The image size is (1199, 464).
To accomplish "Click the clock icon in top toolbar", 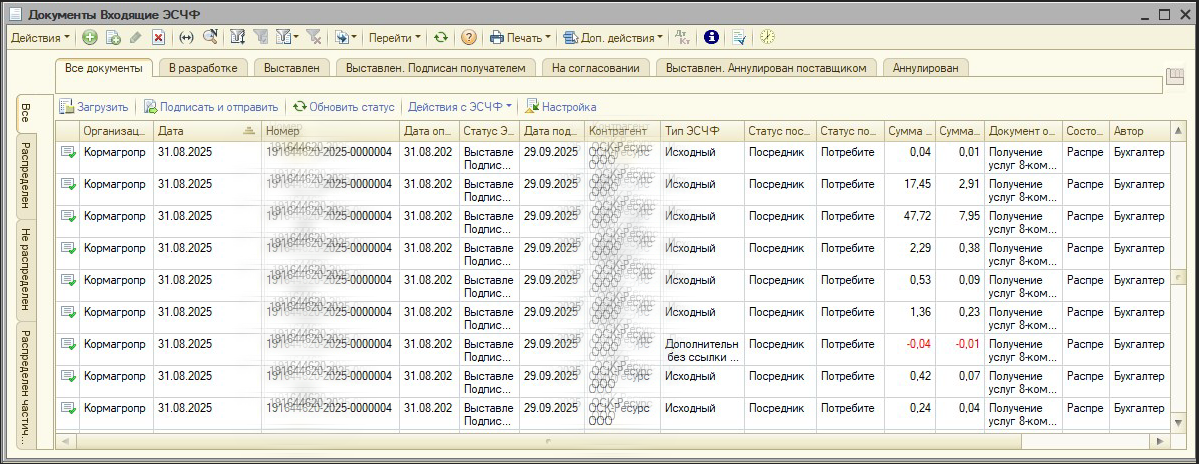I will [767, 38].
